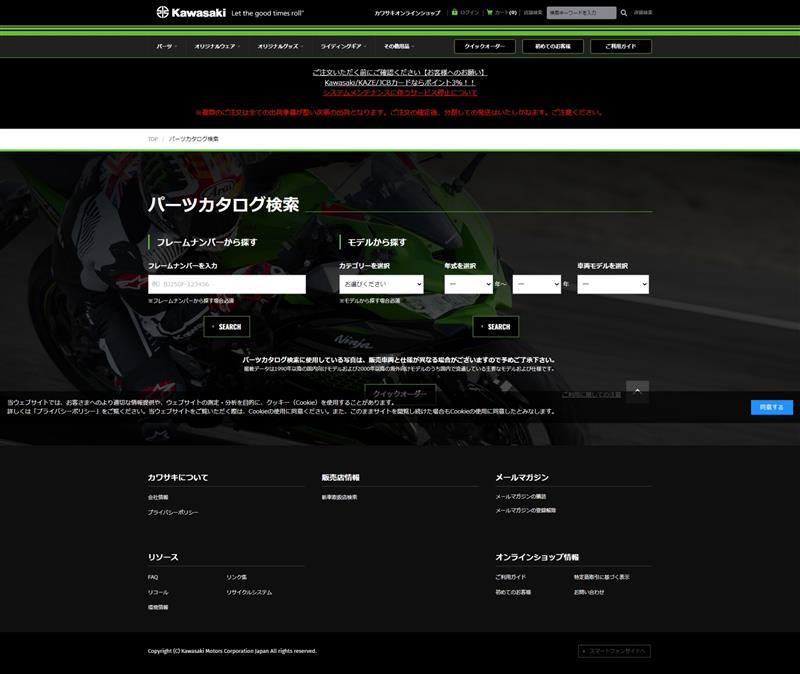Click the FAQ footer link
This screenshot has width=800, height=674.
[153, 577]
